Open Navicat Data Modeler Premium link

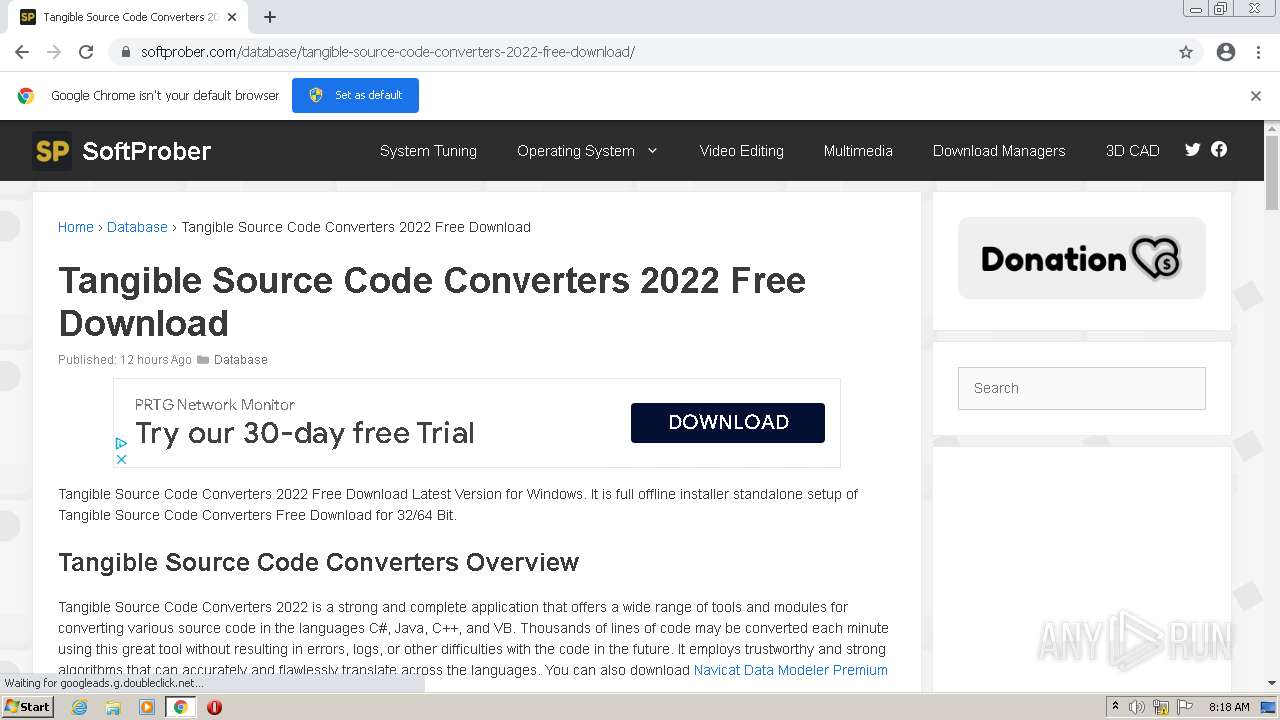[x=791, y=670]
